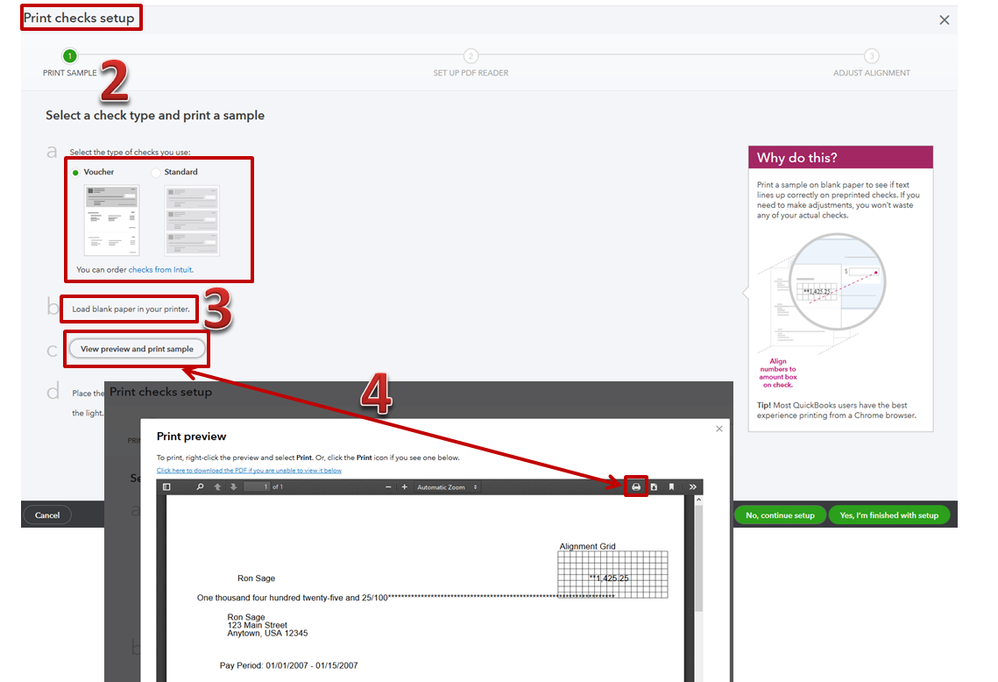Zoom in with the plus icon
This screenshot has width=998, height=682.
[404, 487]
